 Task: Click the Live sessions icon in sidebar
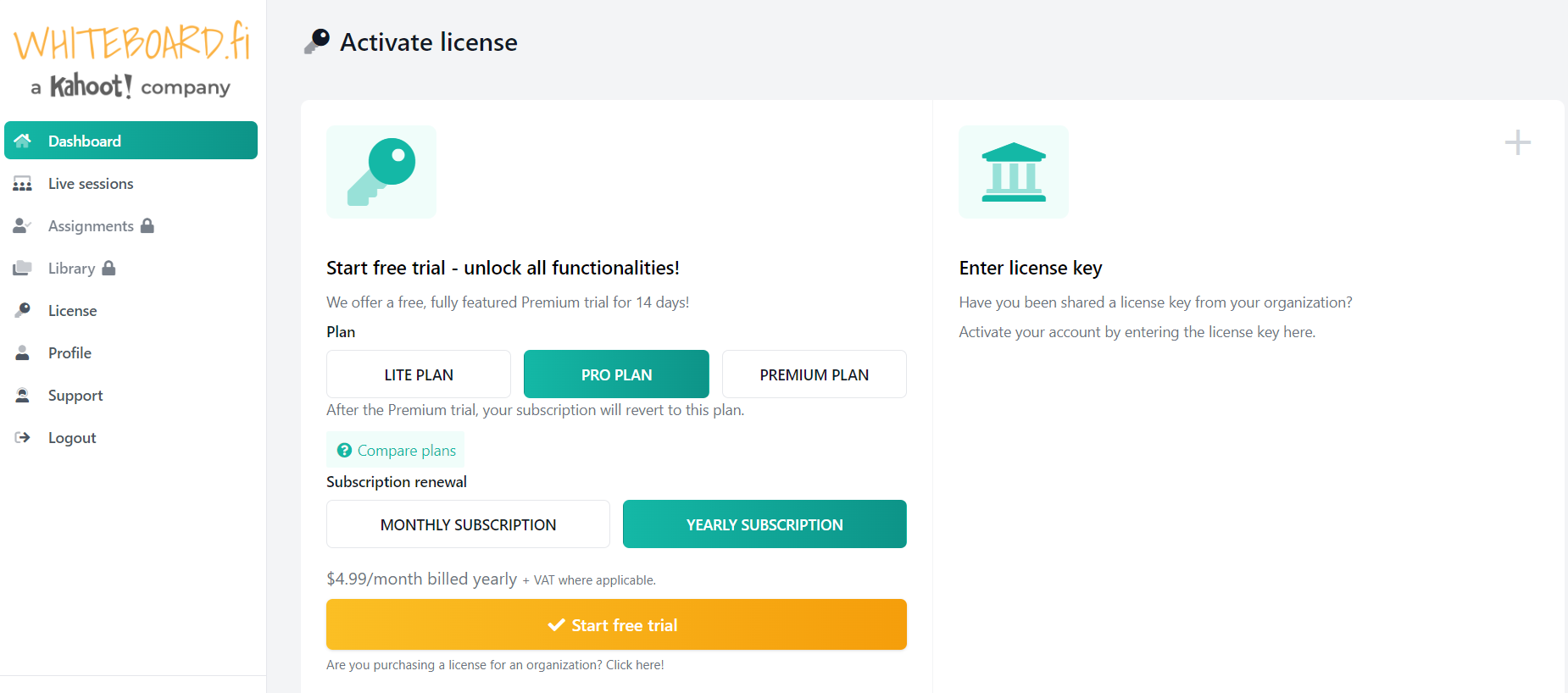pyautogui.click(x=23, y=184)
